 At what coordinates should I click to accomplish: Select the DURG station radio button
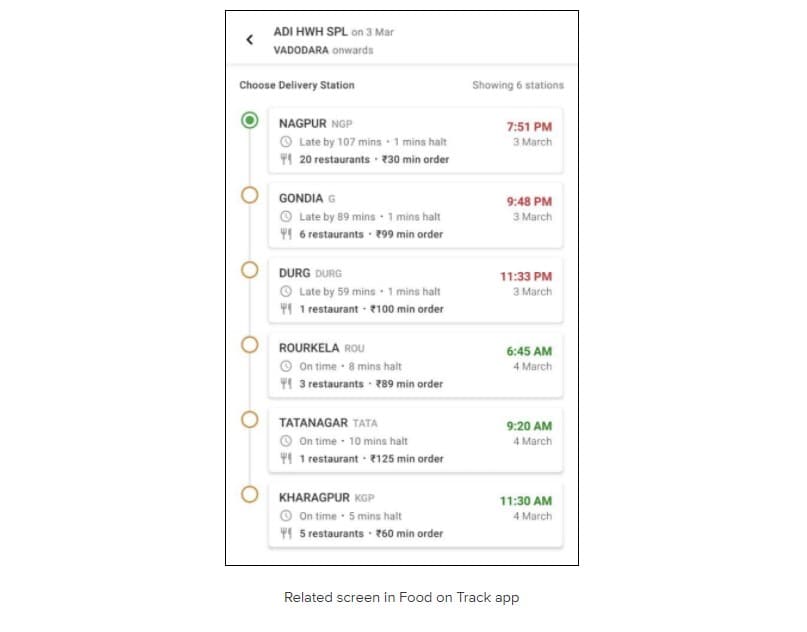[250, 270]
